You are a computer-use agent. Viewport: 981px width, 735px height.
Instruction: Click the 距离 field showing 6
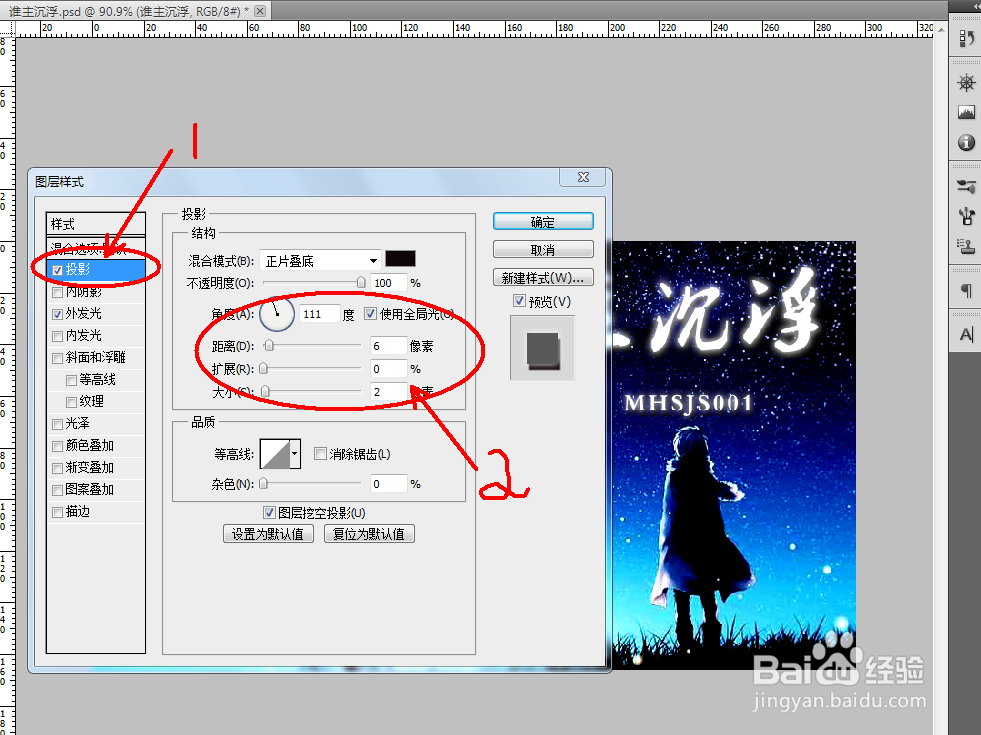tap(389, 345)
